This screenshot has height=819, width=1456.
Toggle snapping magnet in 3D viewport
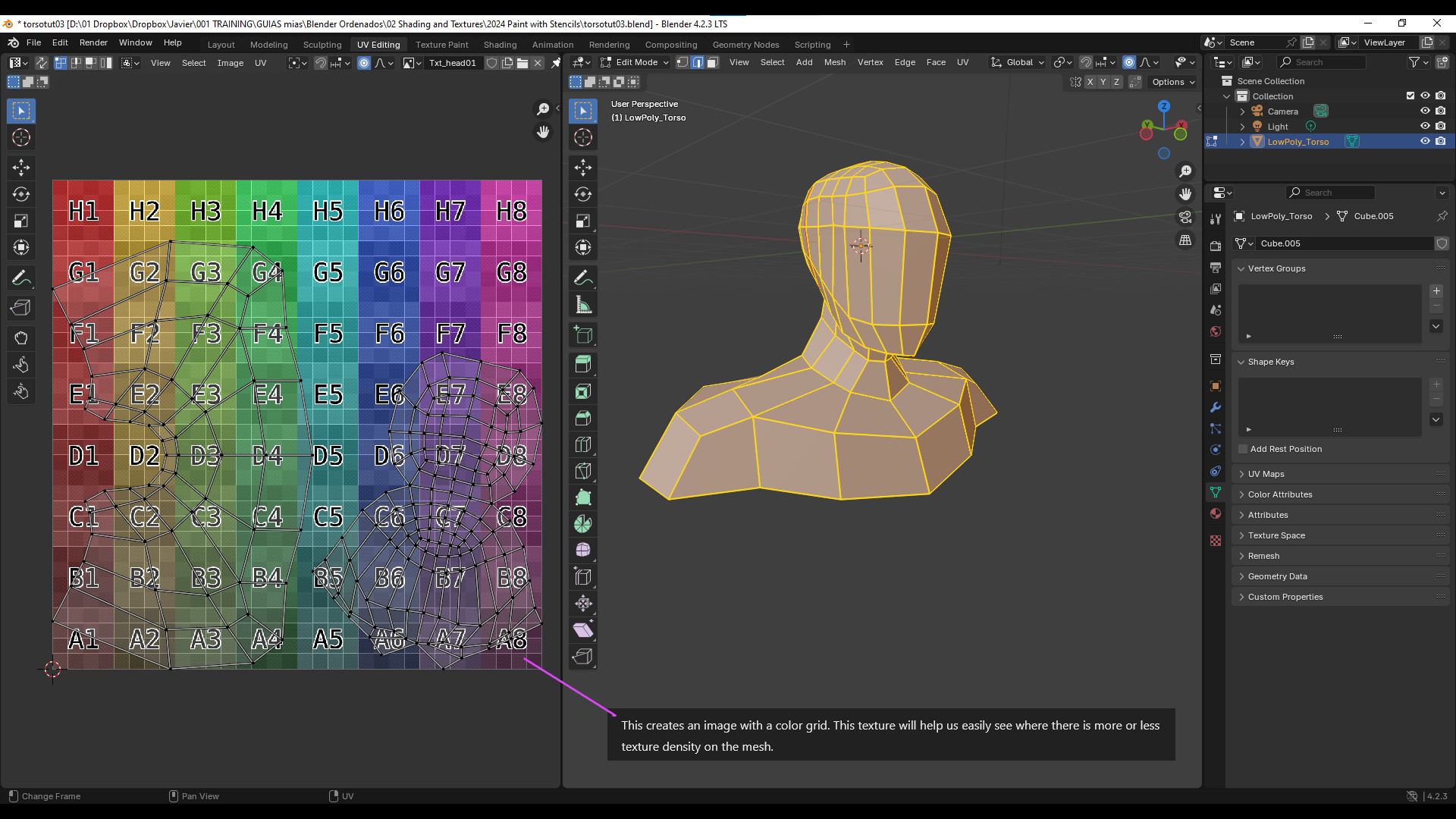click(1086, 62)
